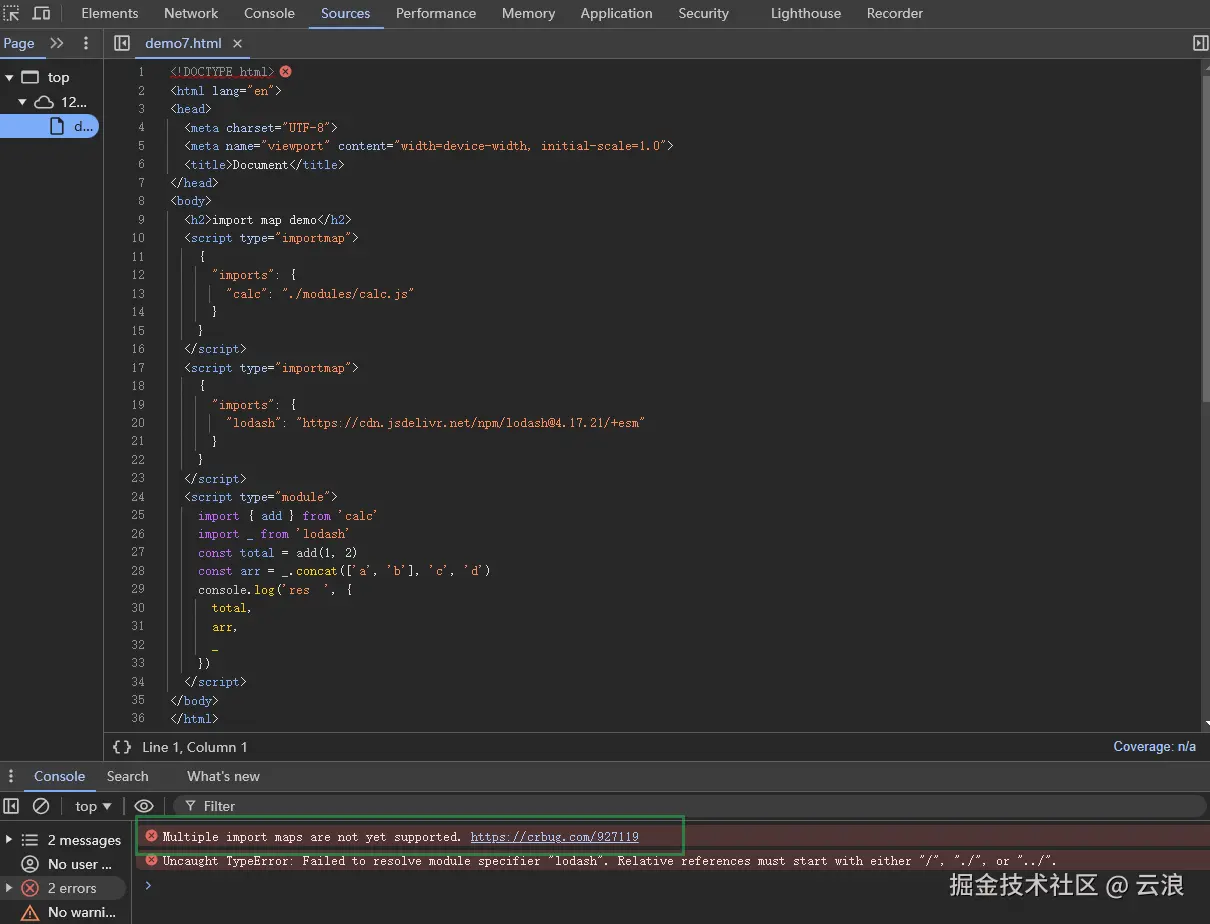This screenshot has width=1210, height=924.
Task: Show more navigator tabs via double chevron
Action: click(57, 43)
